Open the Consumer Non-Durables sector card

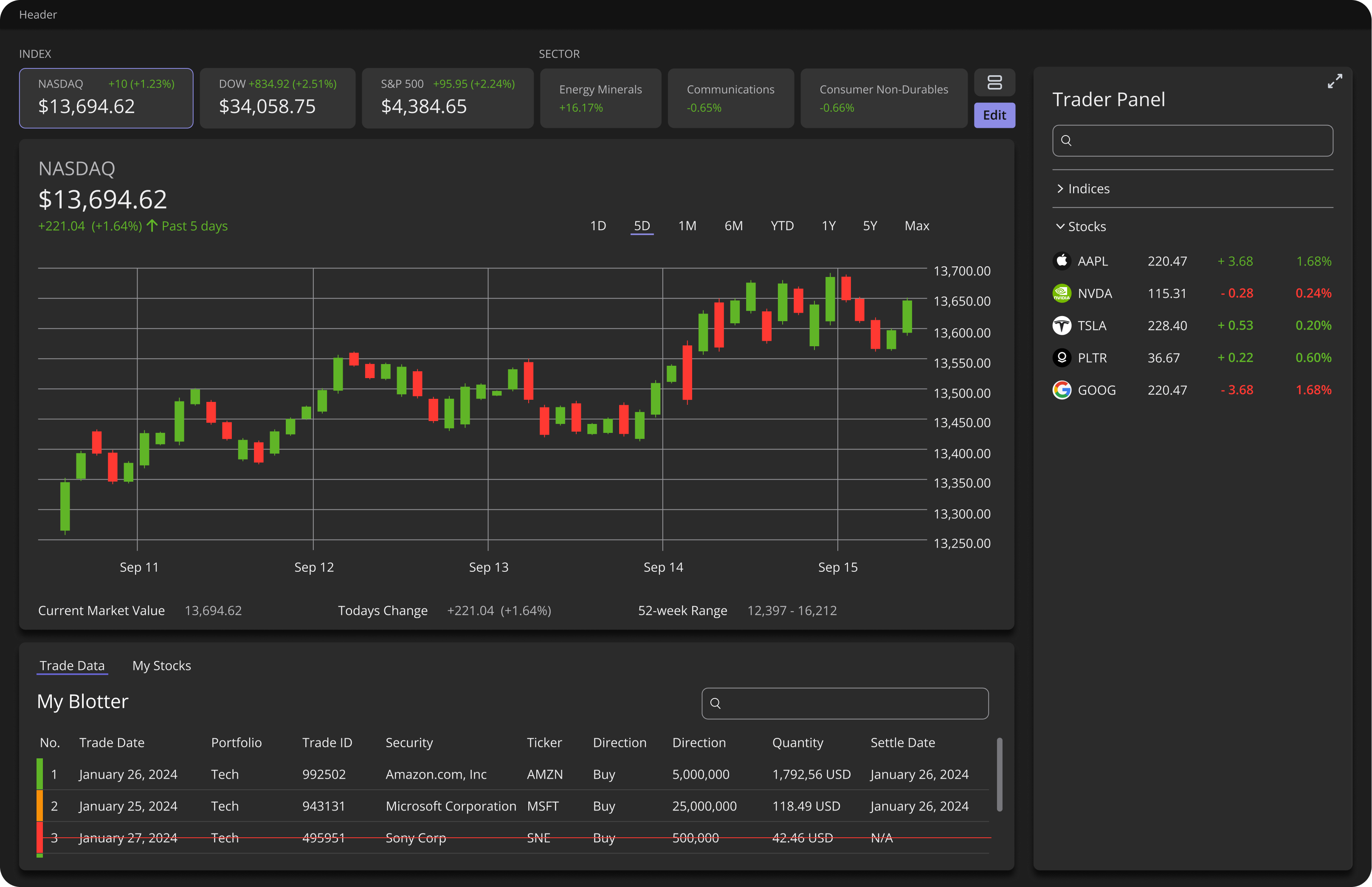point(884,98)
